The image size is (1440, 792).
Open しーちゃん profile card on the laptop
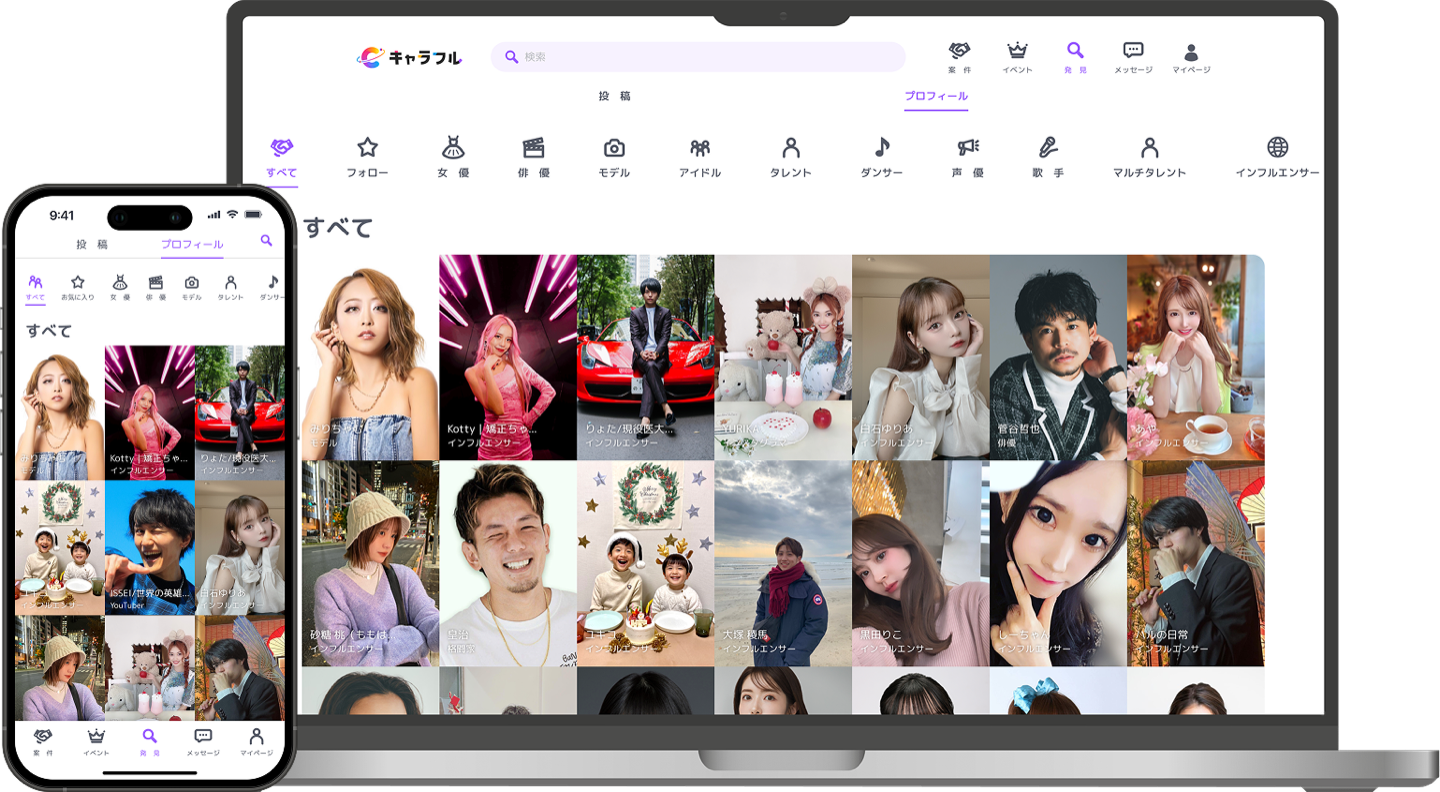pos(1058,563)
